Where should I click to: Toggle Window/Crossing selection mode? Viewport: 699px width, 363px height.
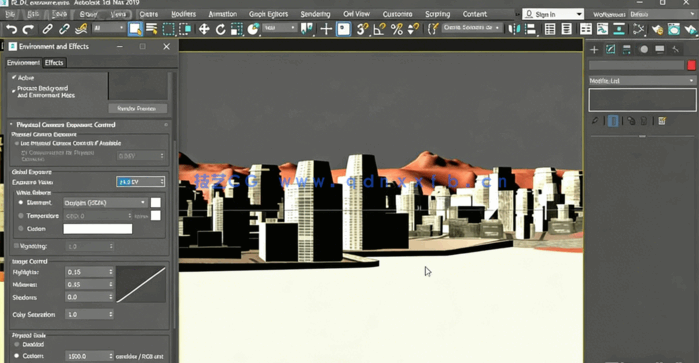tap(185, 29)
